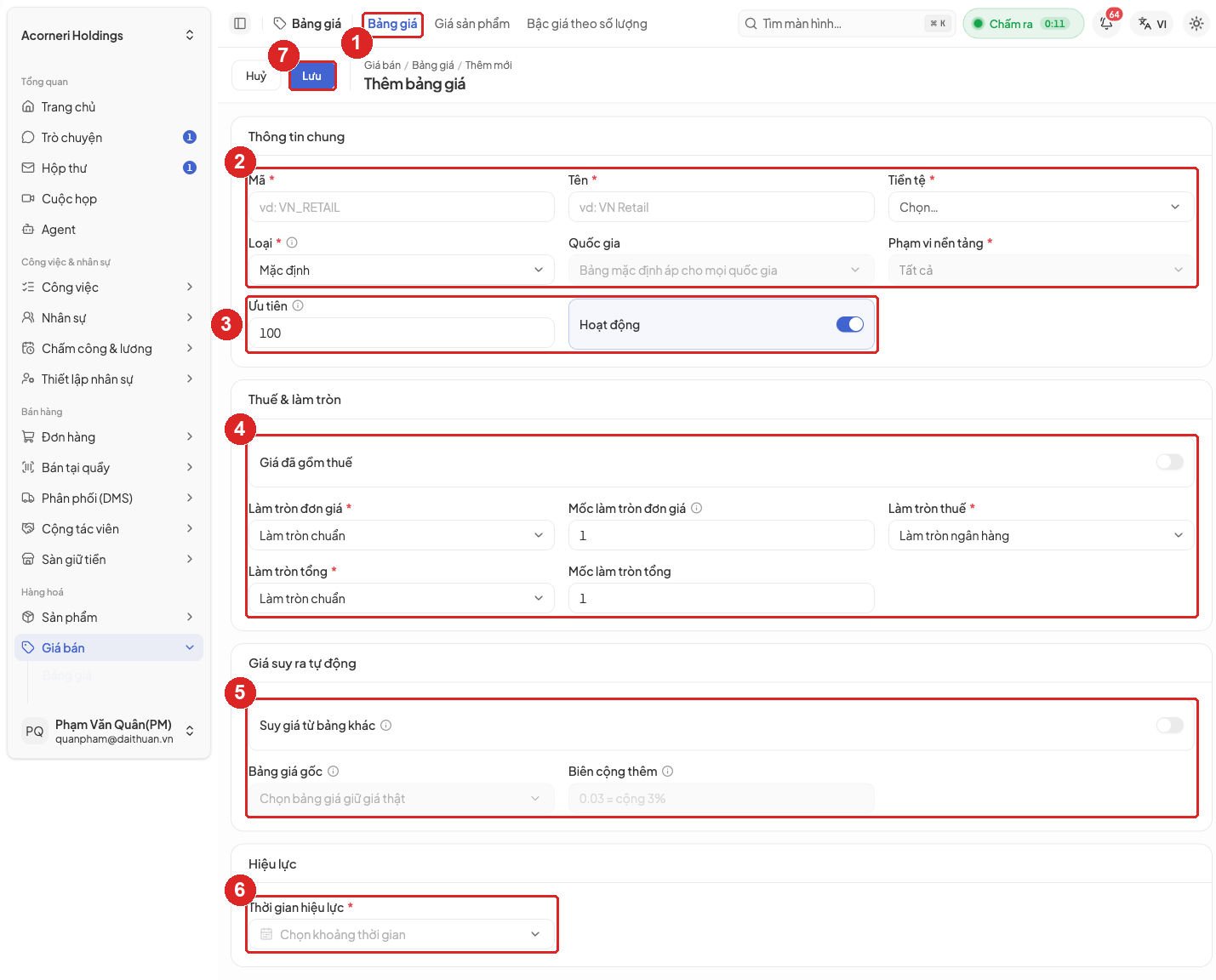The height and width of the screenshot is (980, 1216).
Task: Open Agent in the sidebar
Action: coord(109,230)
